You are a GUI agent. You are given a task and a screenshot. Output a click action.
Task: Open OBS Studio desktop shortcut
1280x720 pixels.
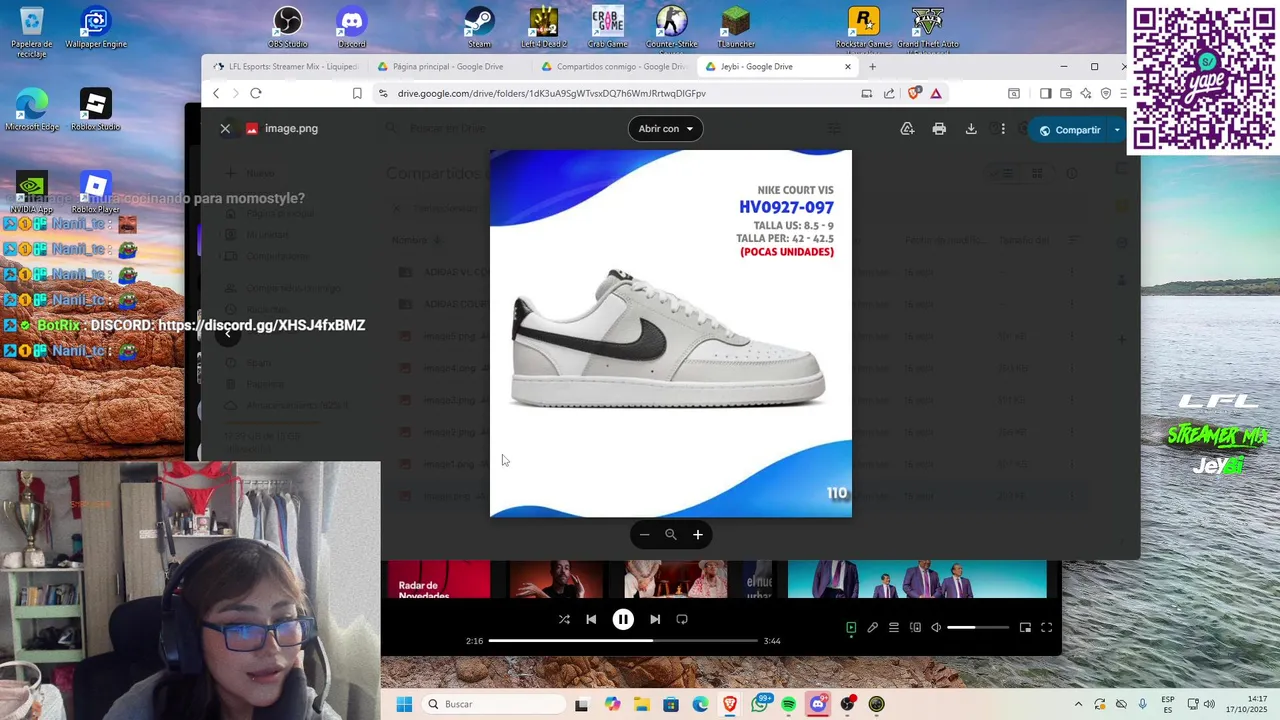288,27
